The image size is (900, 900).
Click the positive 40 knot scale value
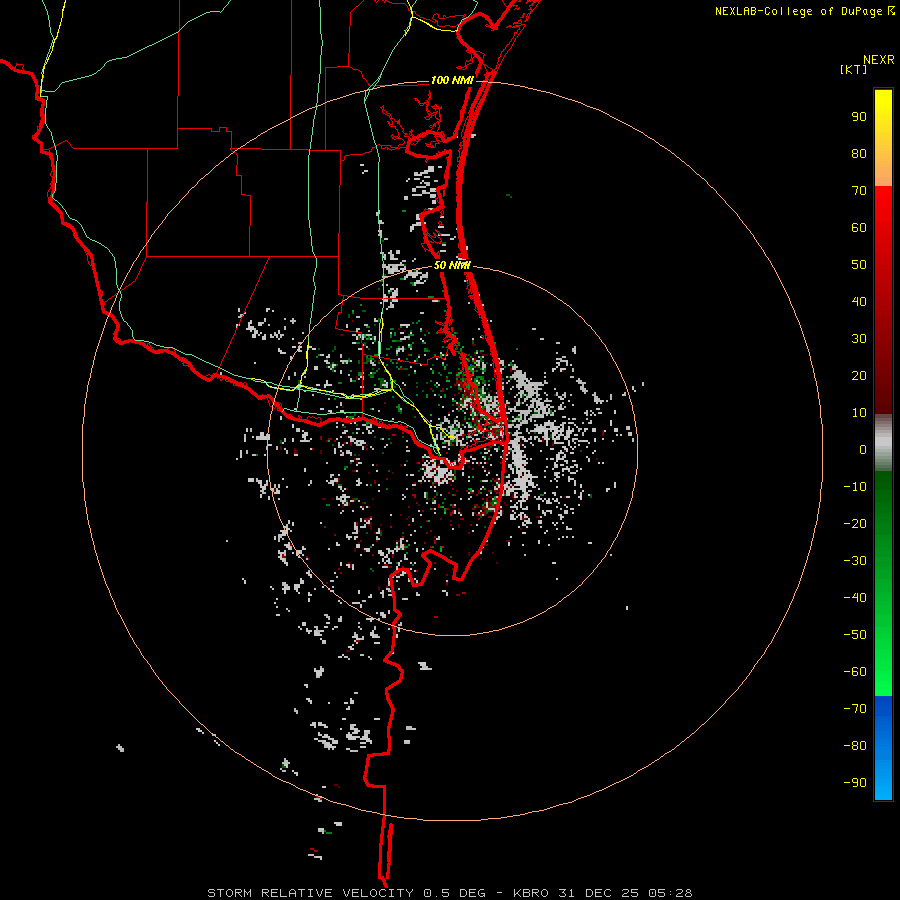pyautogui.click(x=859, y=302)
